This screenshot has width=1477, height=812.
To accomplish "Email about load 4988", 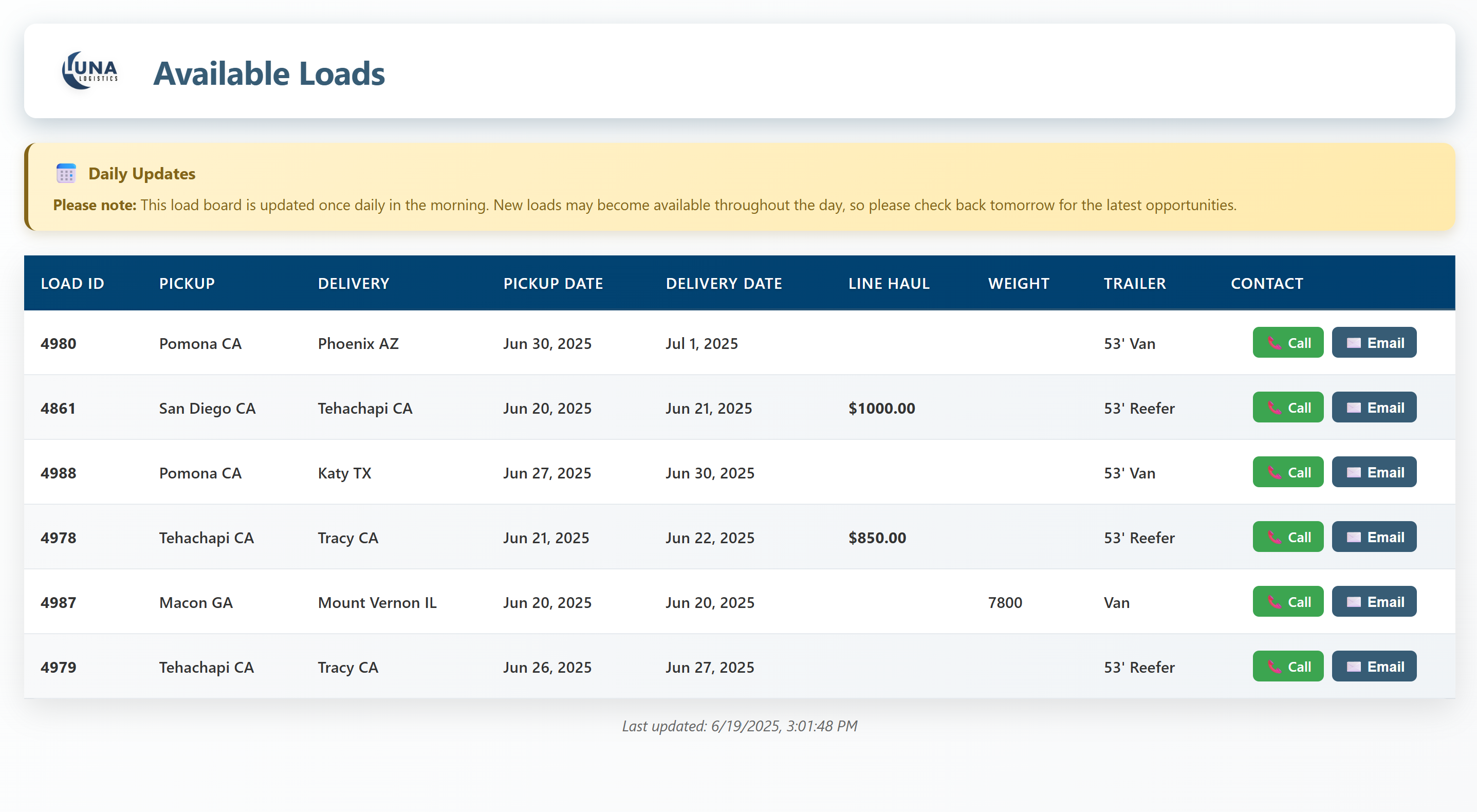I will (x=1374, y=472).
